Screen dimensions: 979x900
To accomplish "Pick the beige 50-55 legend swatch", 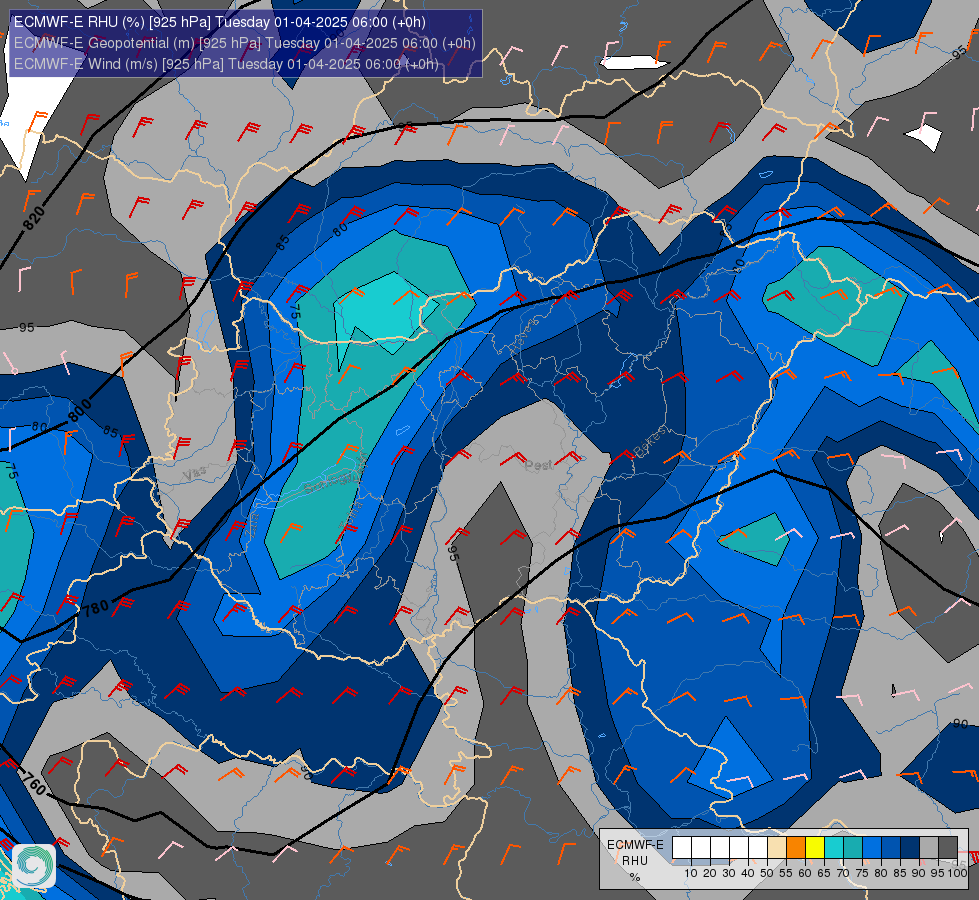I will [x=777, y=847].
